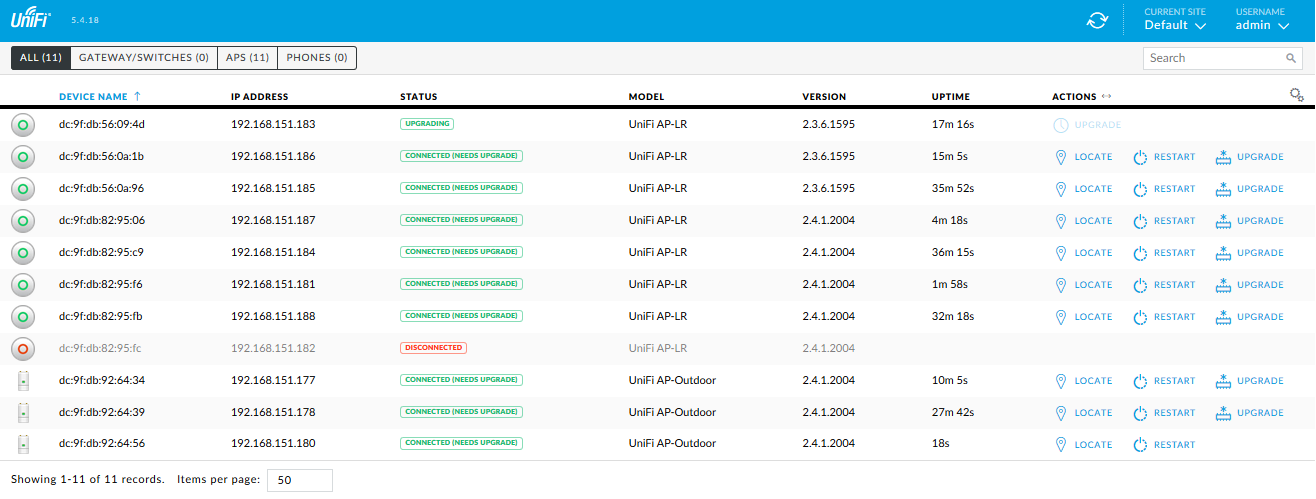Image resolution: width=1316 pixels, height=499 pixels.
Task: Switch to Phones (0) tab
Action: pyautogui.click(x=317, y=58)
